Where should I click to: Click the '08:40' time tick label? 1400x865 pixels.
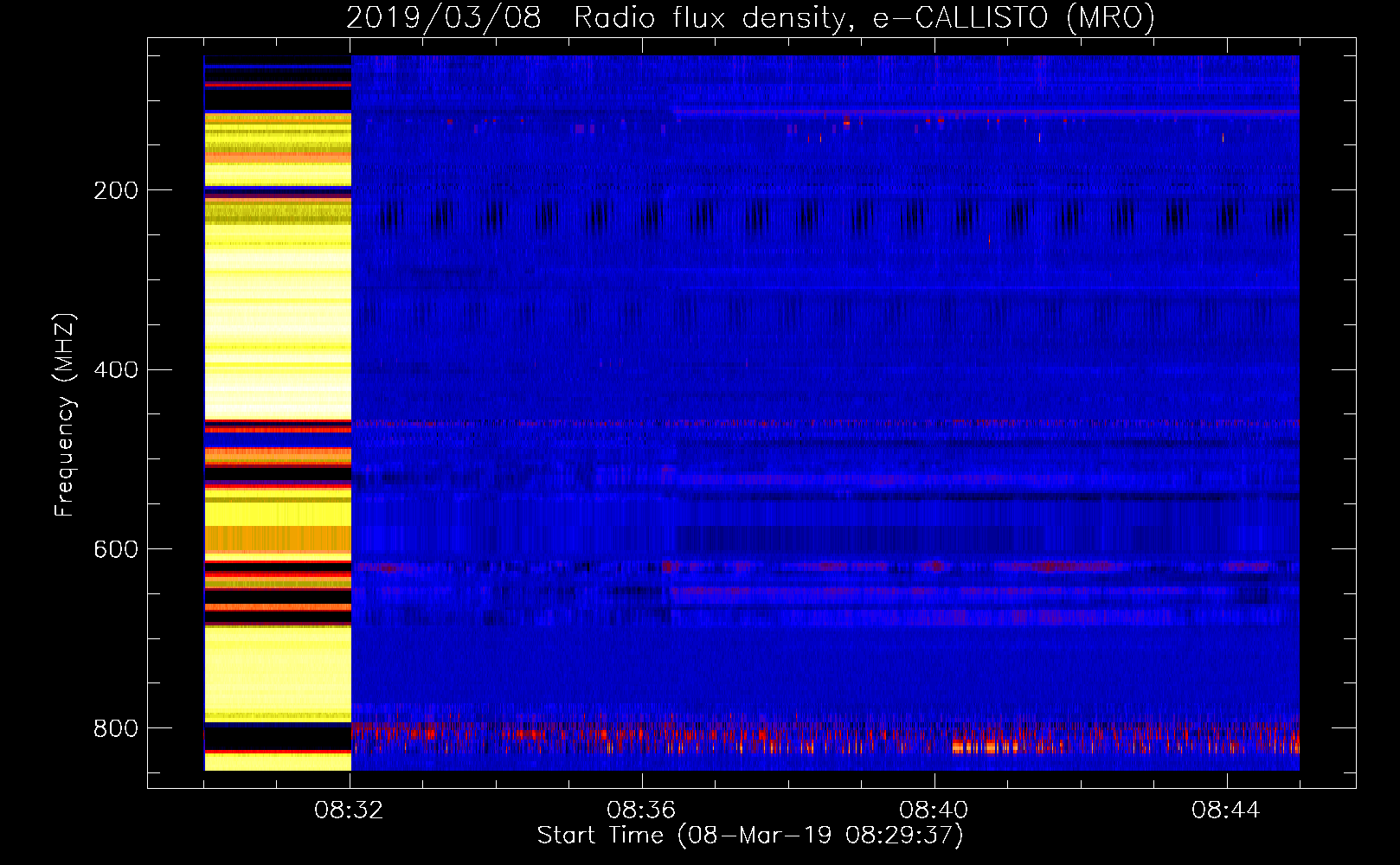(x=934, y=811)
